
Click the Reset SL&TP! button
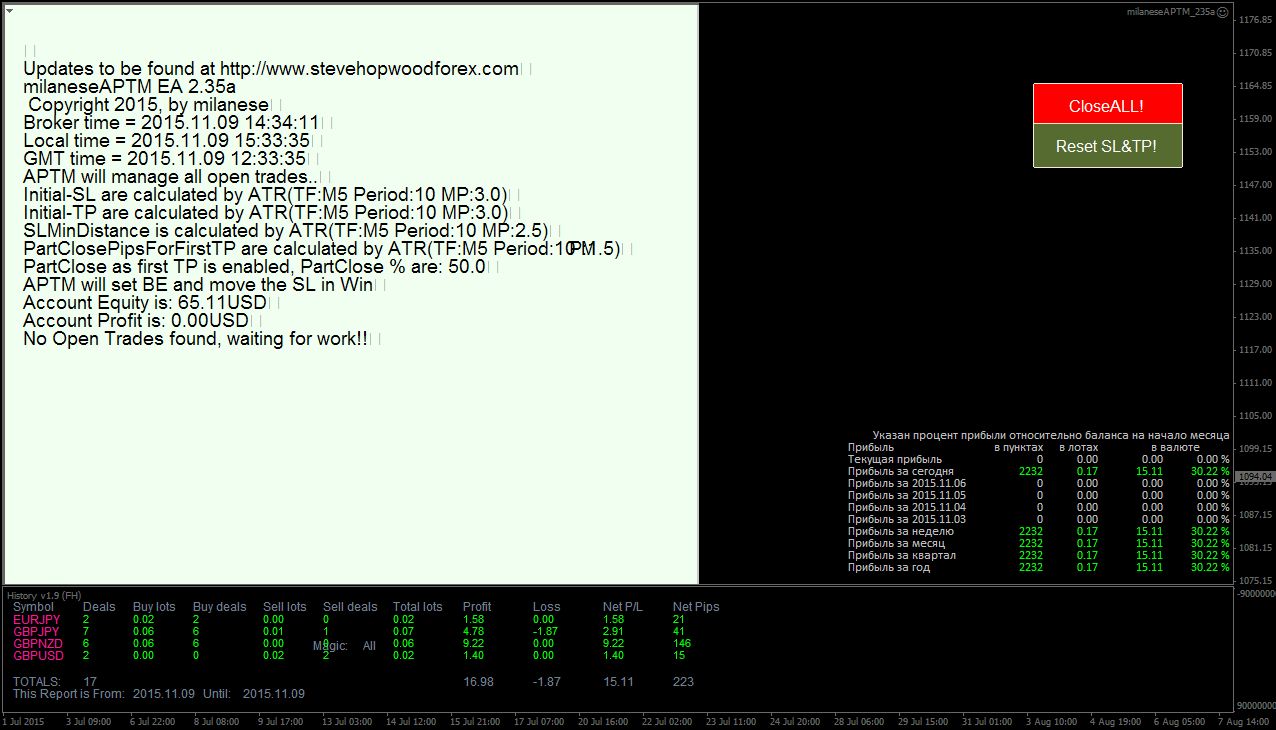point(1107,146)
